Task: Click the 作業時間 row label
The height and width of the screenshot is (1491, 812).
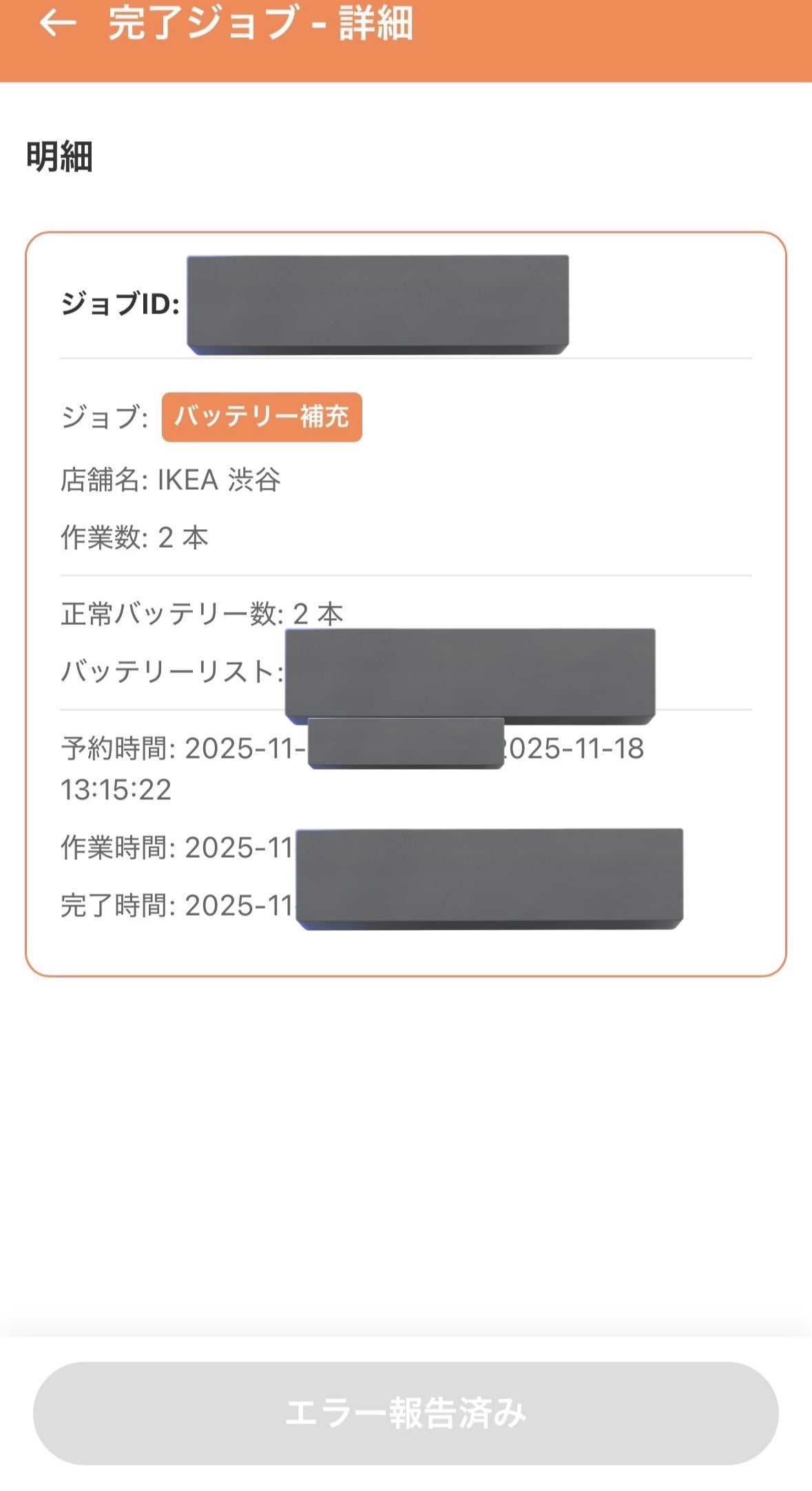Action: point(118,848)
